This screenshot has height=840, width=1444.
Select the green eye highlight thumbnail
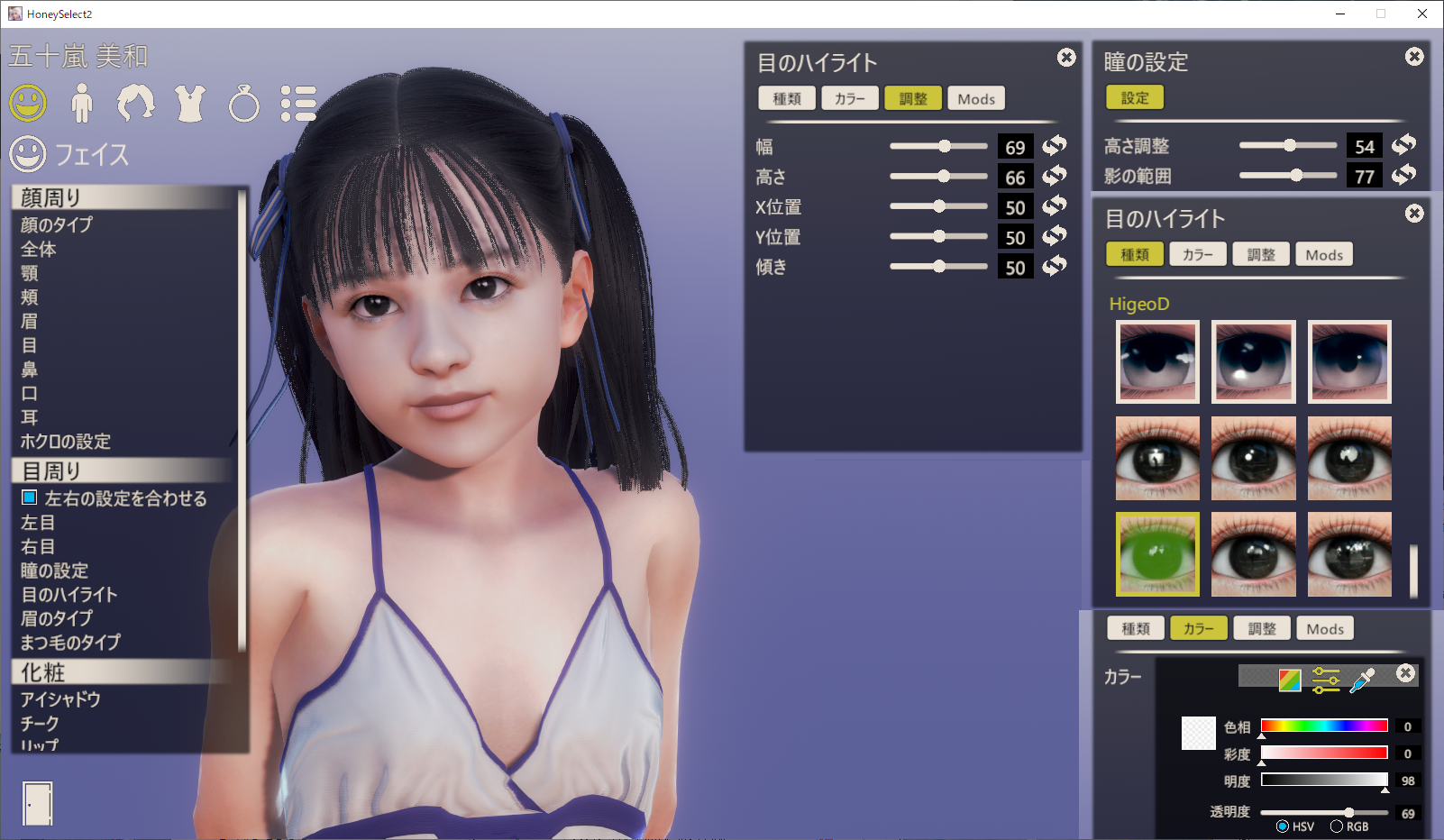1157,554
